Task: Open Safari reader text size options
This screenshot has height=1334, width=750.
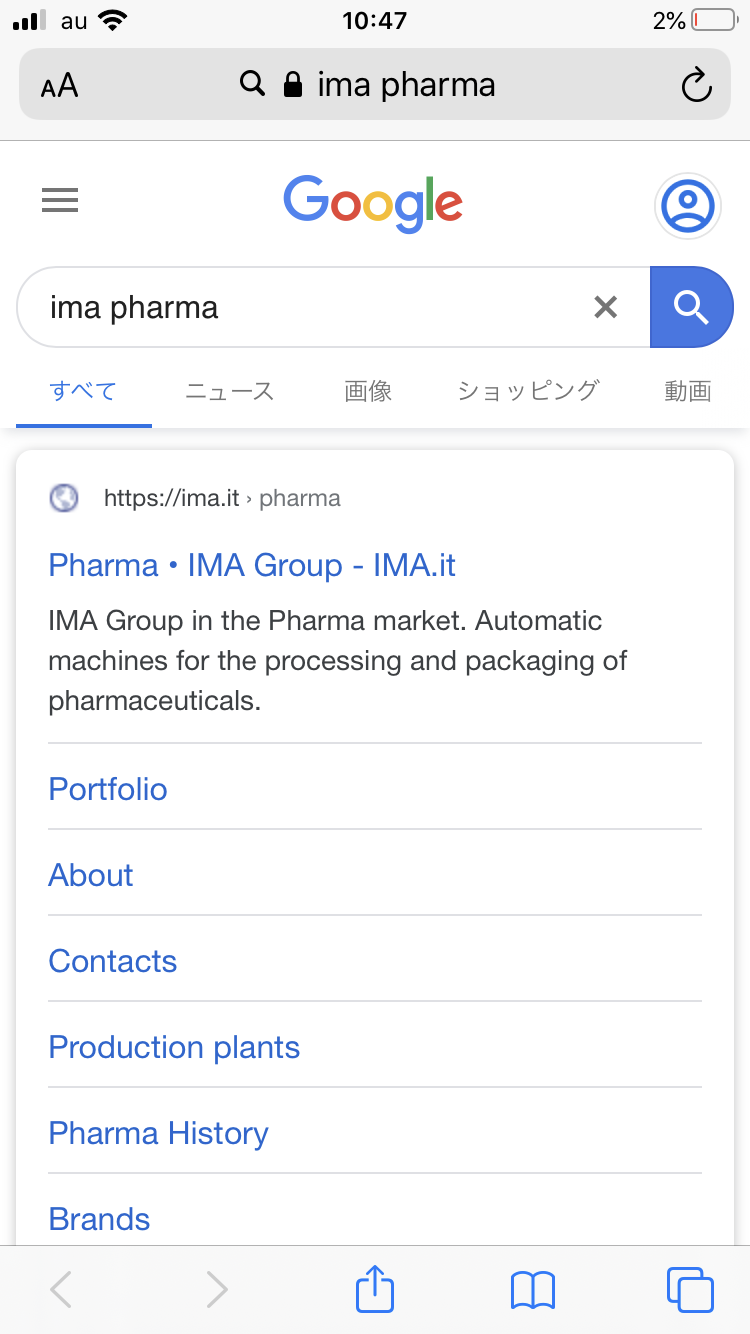Action: click(60, 86)
